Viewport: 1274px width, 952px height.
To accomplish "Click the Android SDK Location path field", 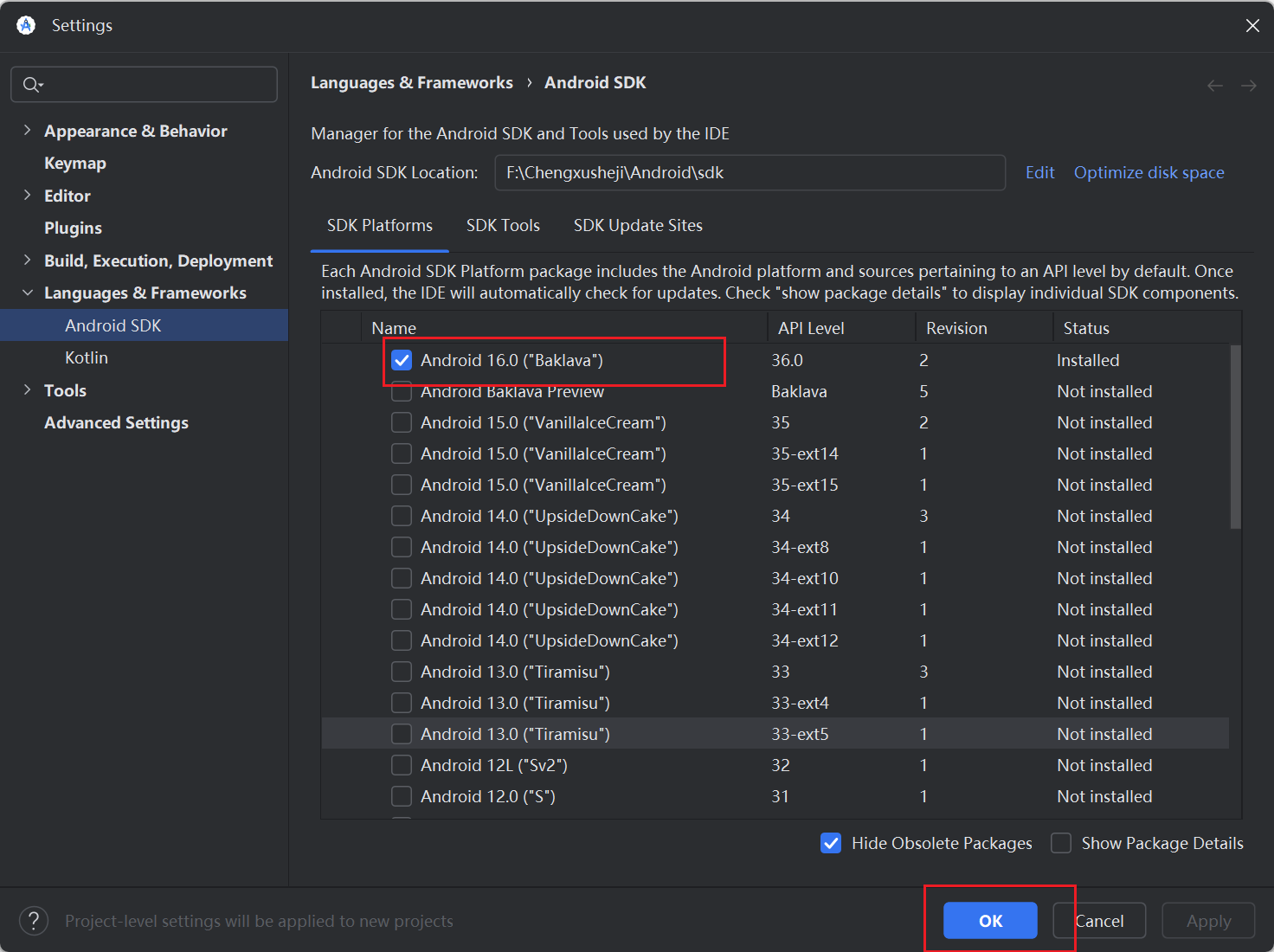I will (x=750, y=172).
